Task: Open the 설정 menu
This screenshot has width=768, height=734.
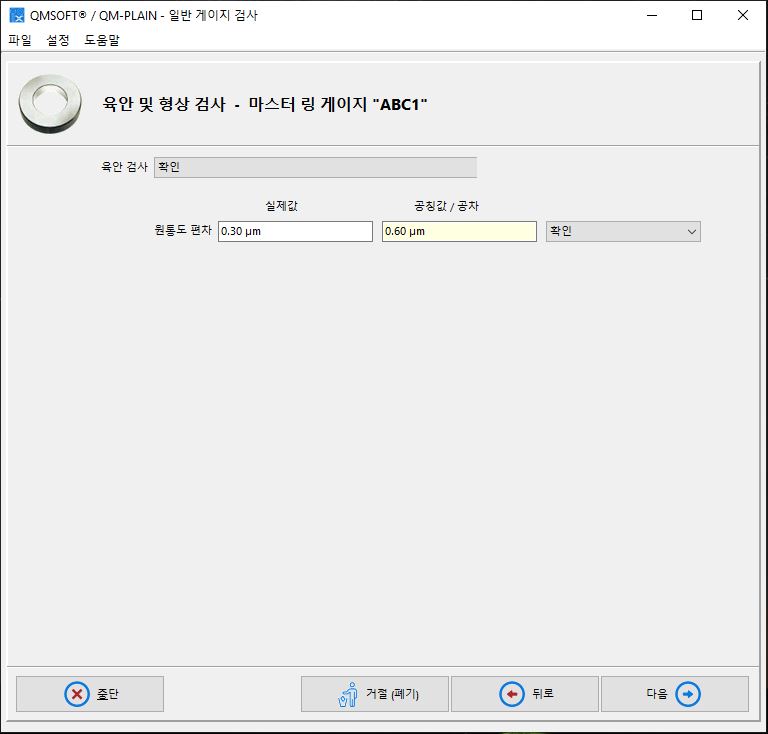Action: (x=58, y=40)
